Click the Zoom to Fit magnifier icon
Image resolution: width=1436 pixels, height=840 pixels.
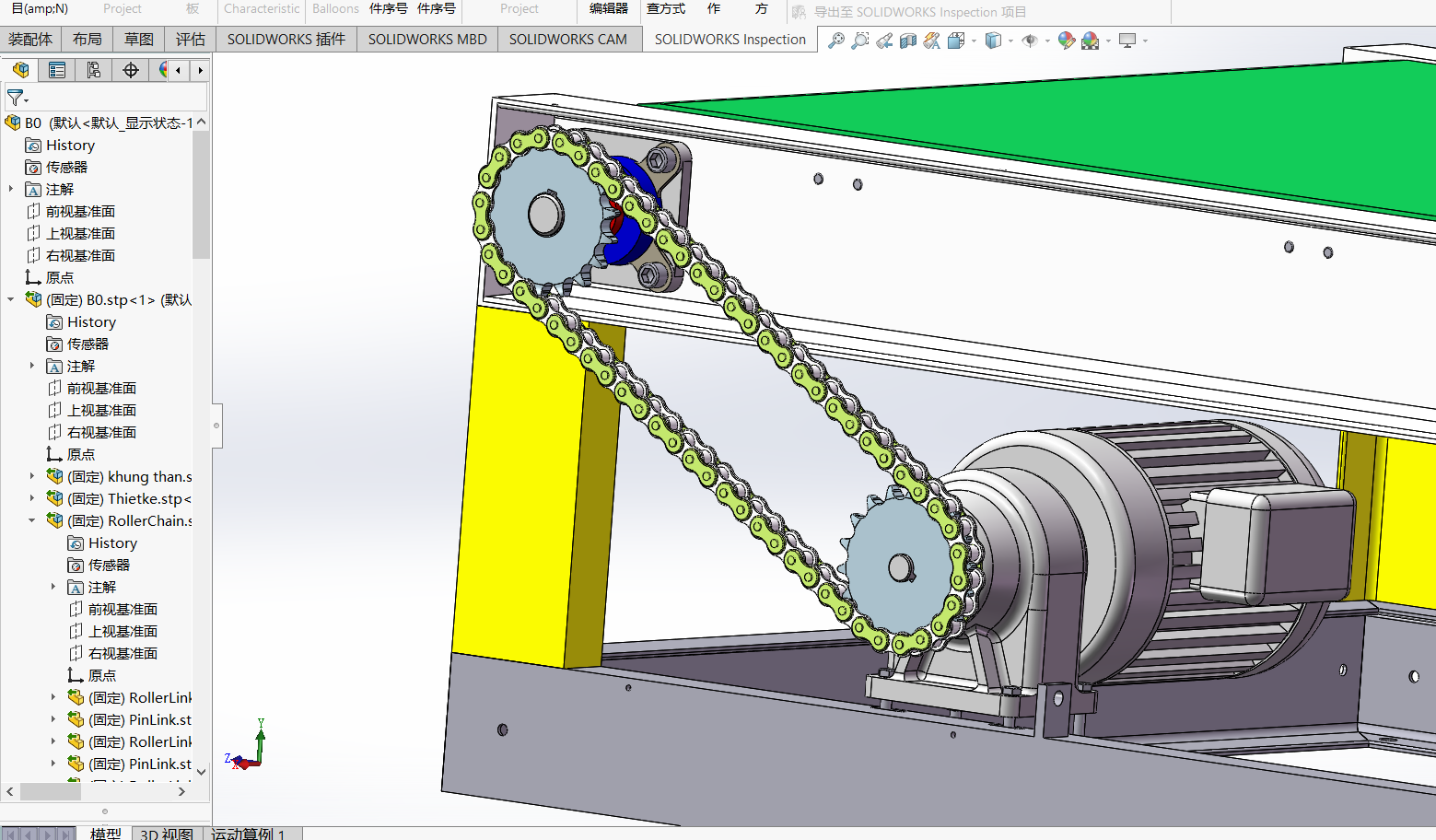[x=836, y=41]
